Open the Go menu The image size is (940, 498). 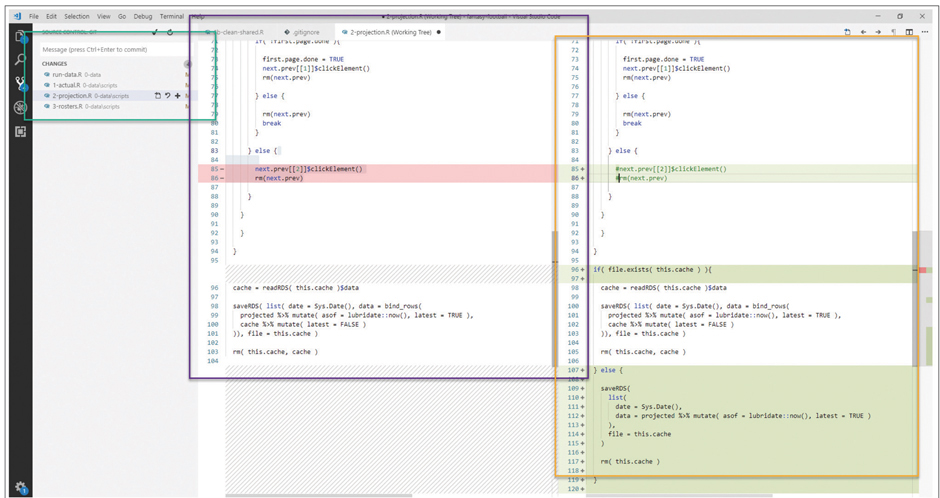122,17
